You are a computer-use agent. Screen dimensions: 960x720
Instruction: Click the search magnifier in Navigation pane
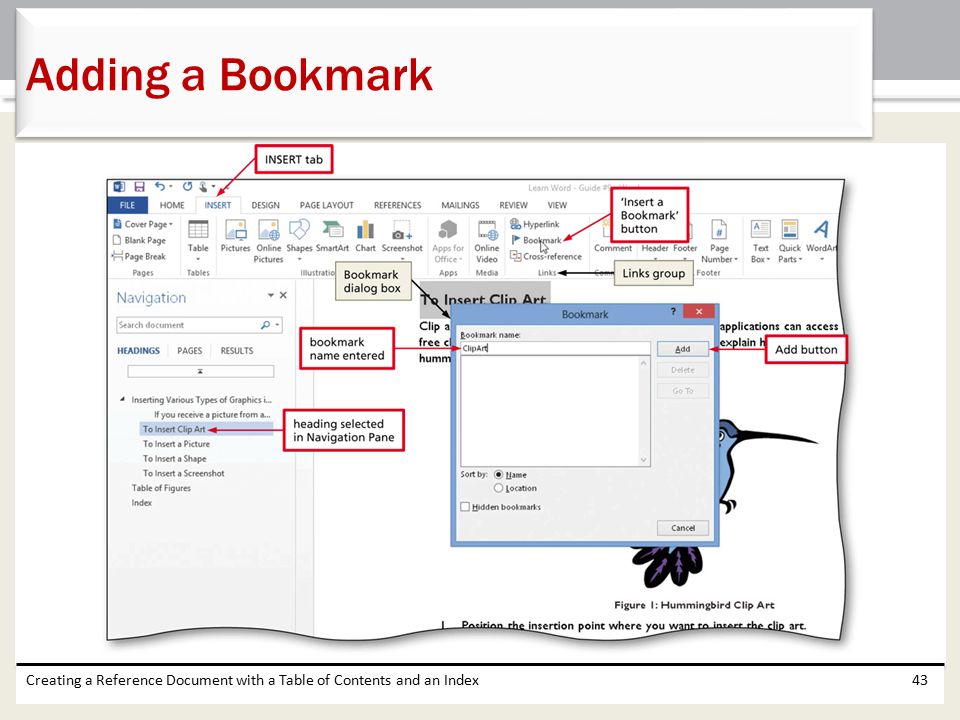tap(265, 324)
